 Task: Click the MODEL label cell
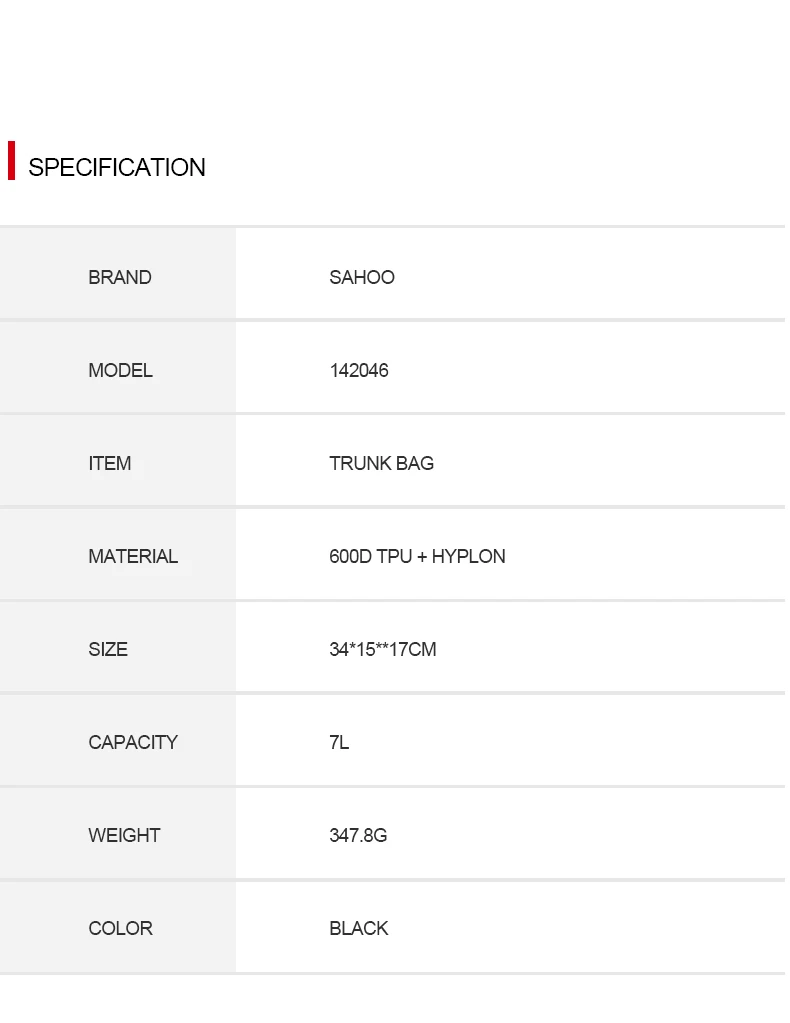(120, 370)
